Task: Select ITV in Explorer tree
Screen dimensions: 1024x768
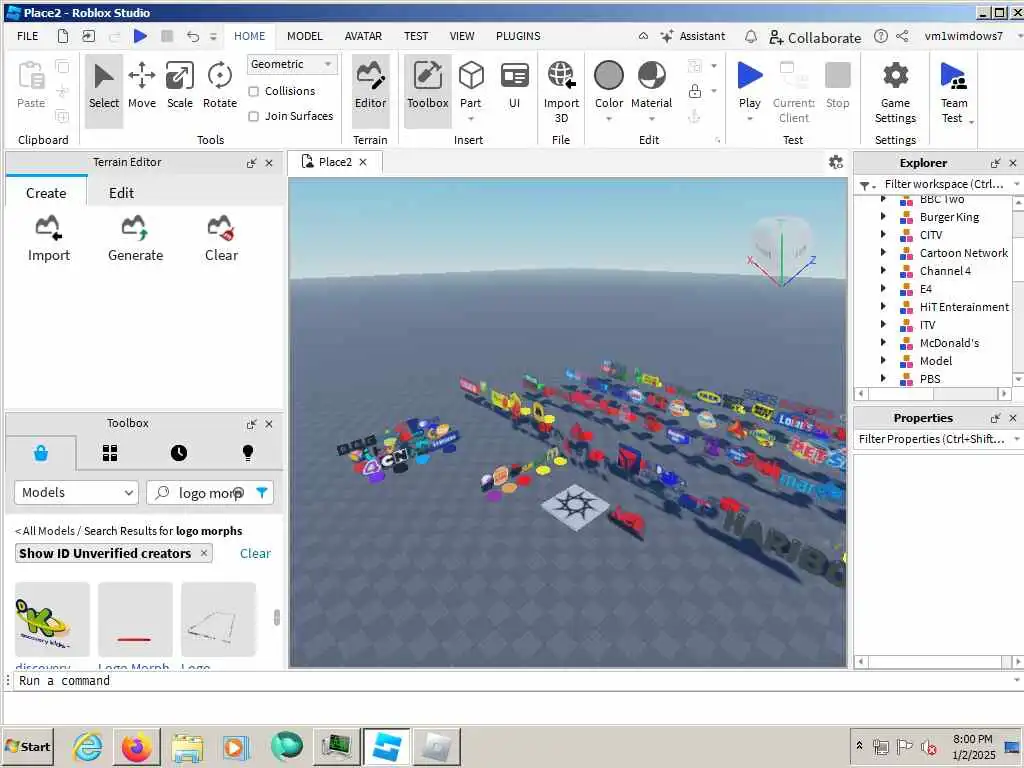Action: pyautogui.click(x=927, y=325)
